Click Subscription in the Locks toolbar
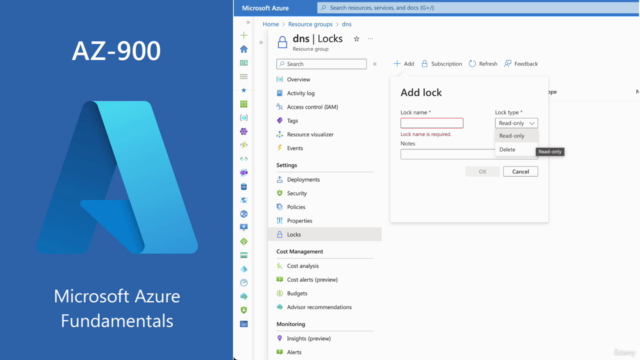Viewport: 640px width, 360px height. 442,64
